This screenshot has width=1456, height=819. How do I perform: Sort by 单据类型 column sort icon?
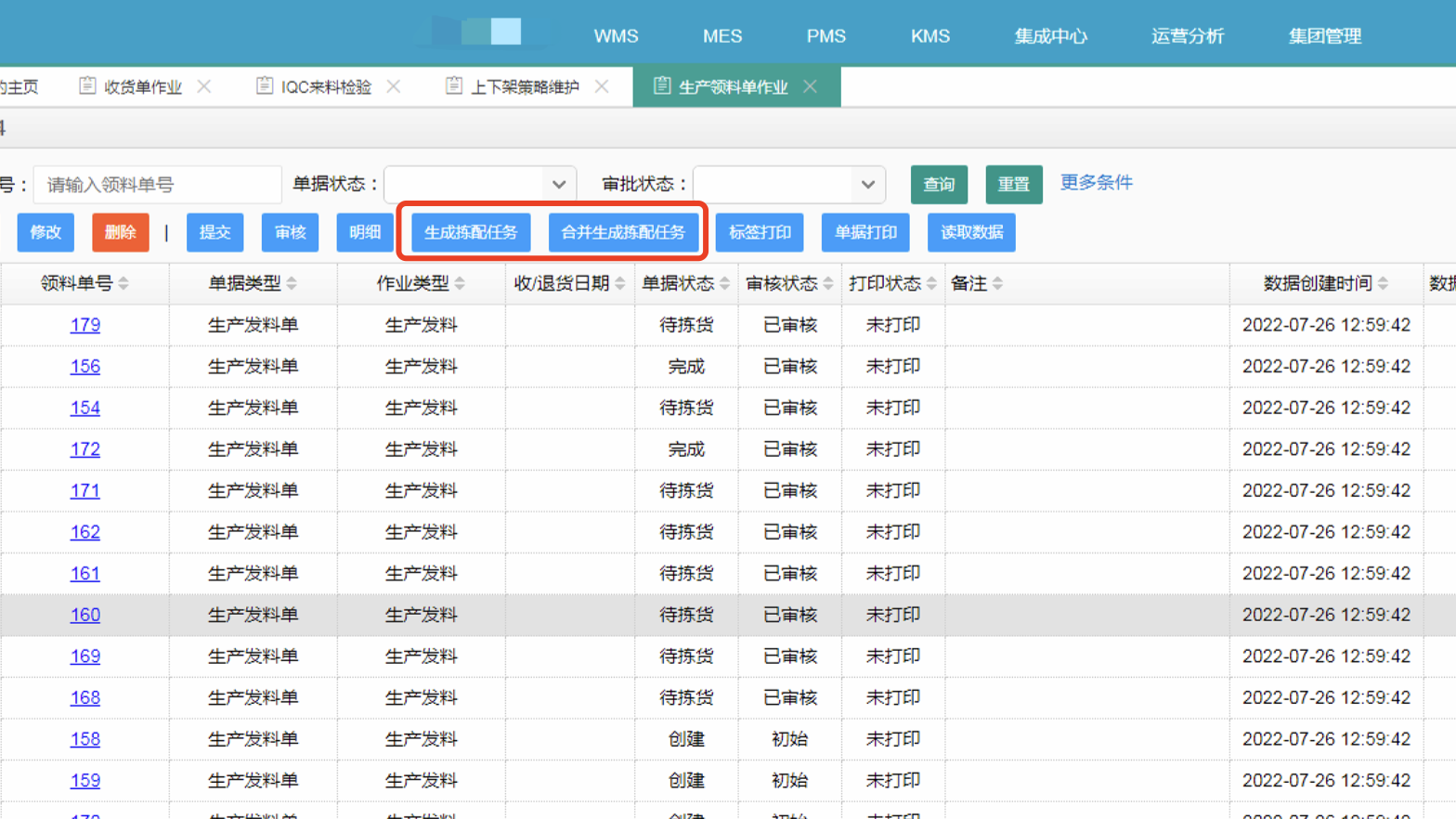(x=292, y=284)
